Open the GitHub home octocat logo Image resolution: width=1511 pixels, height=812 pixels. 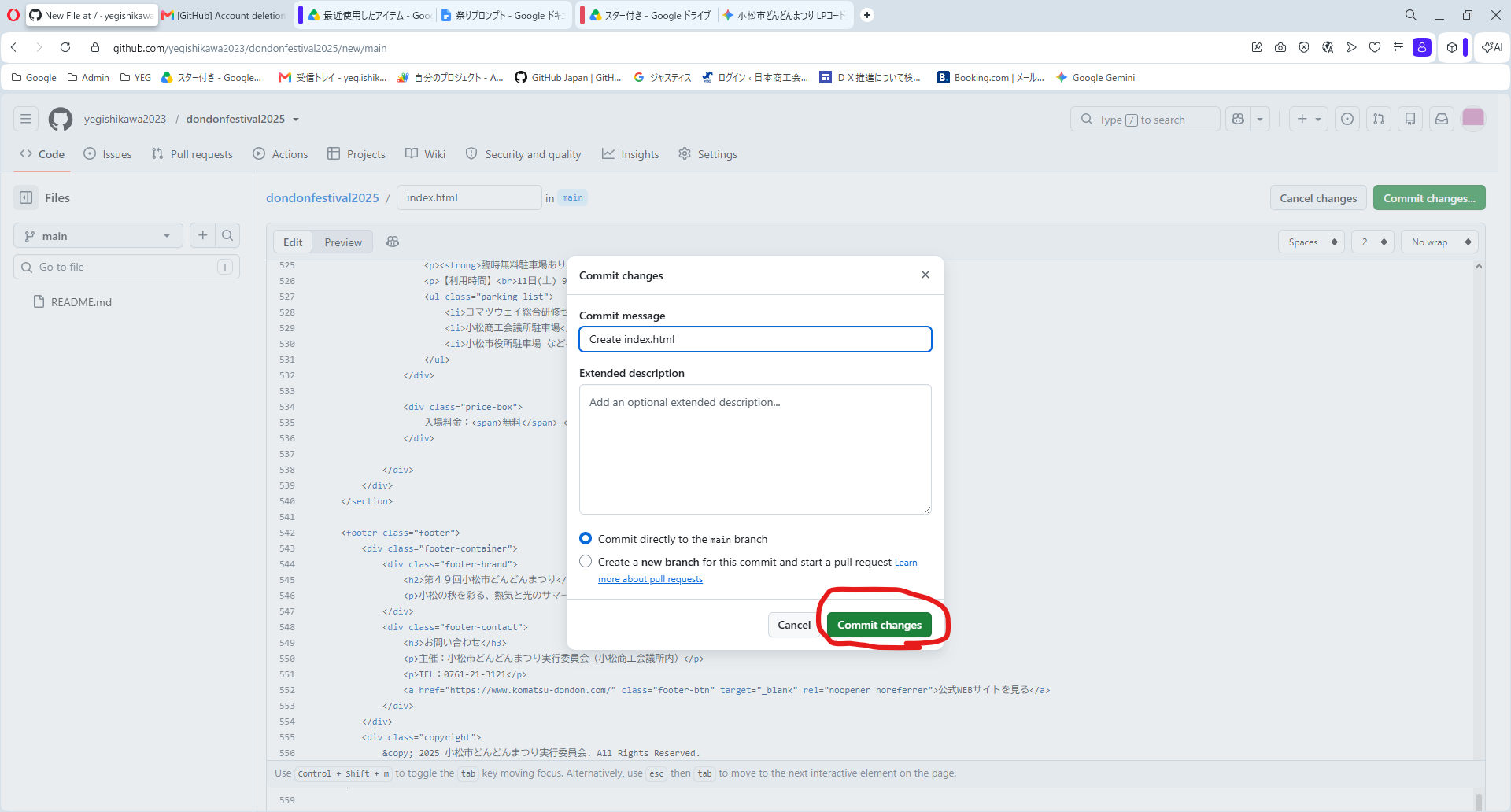(x=61, y=119)
